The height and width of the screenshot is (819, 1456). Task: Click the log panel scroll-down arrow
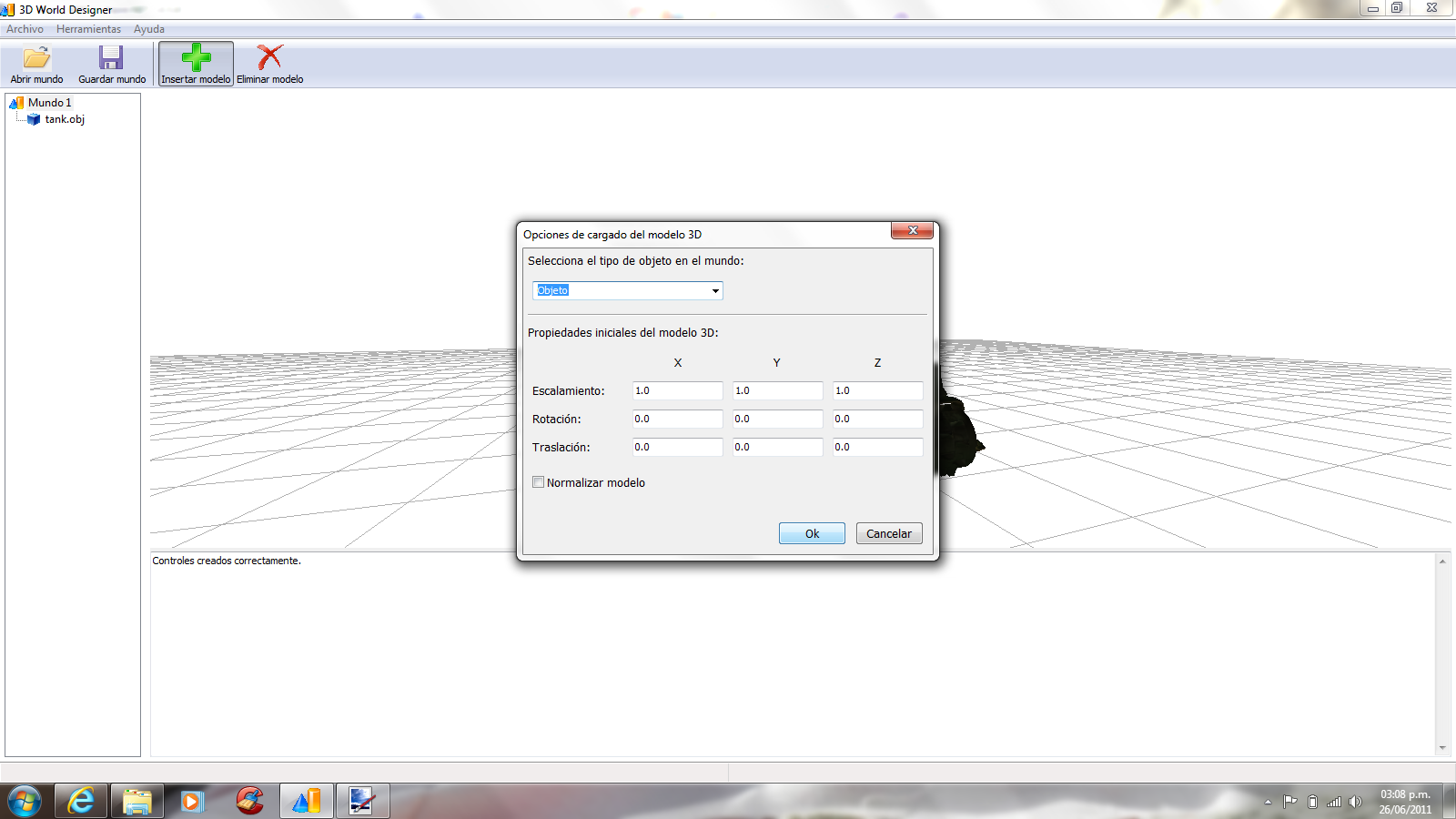click(1442, 748)
